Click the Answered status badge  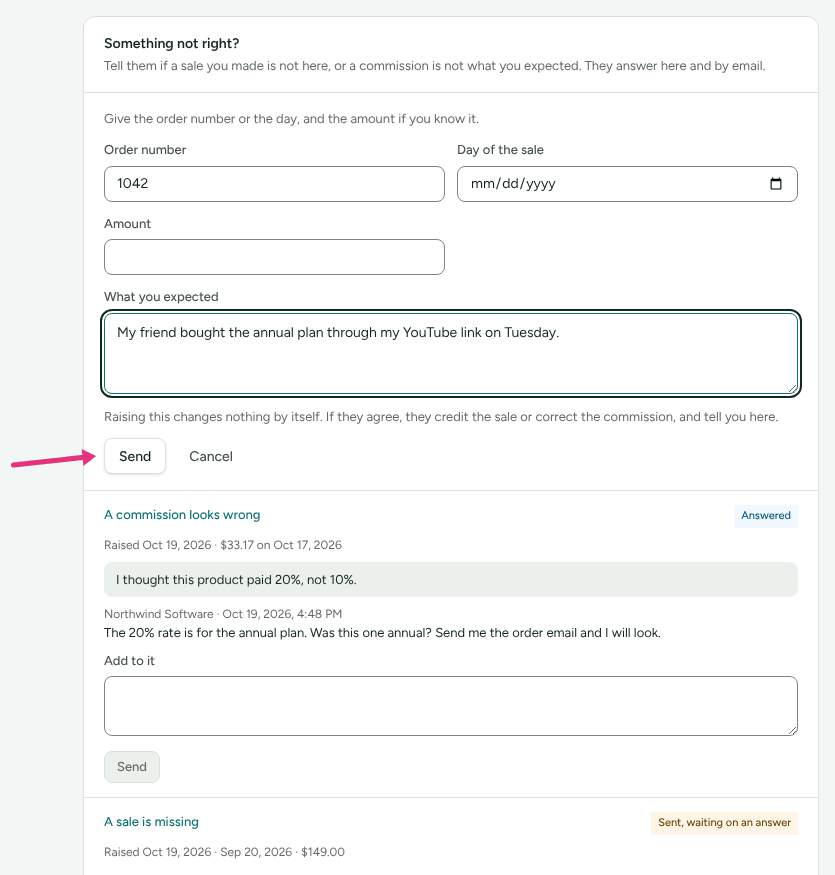pos(766,516)
